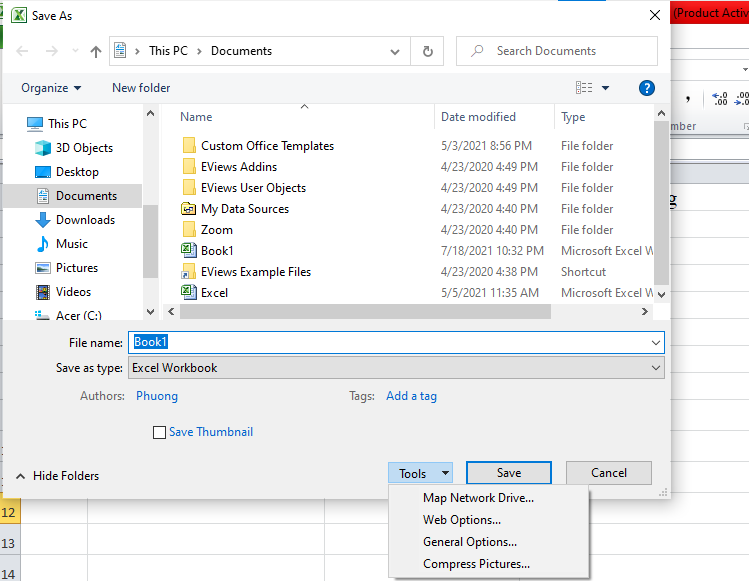Open the Save As help icon

tap(646, 88)
